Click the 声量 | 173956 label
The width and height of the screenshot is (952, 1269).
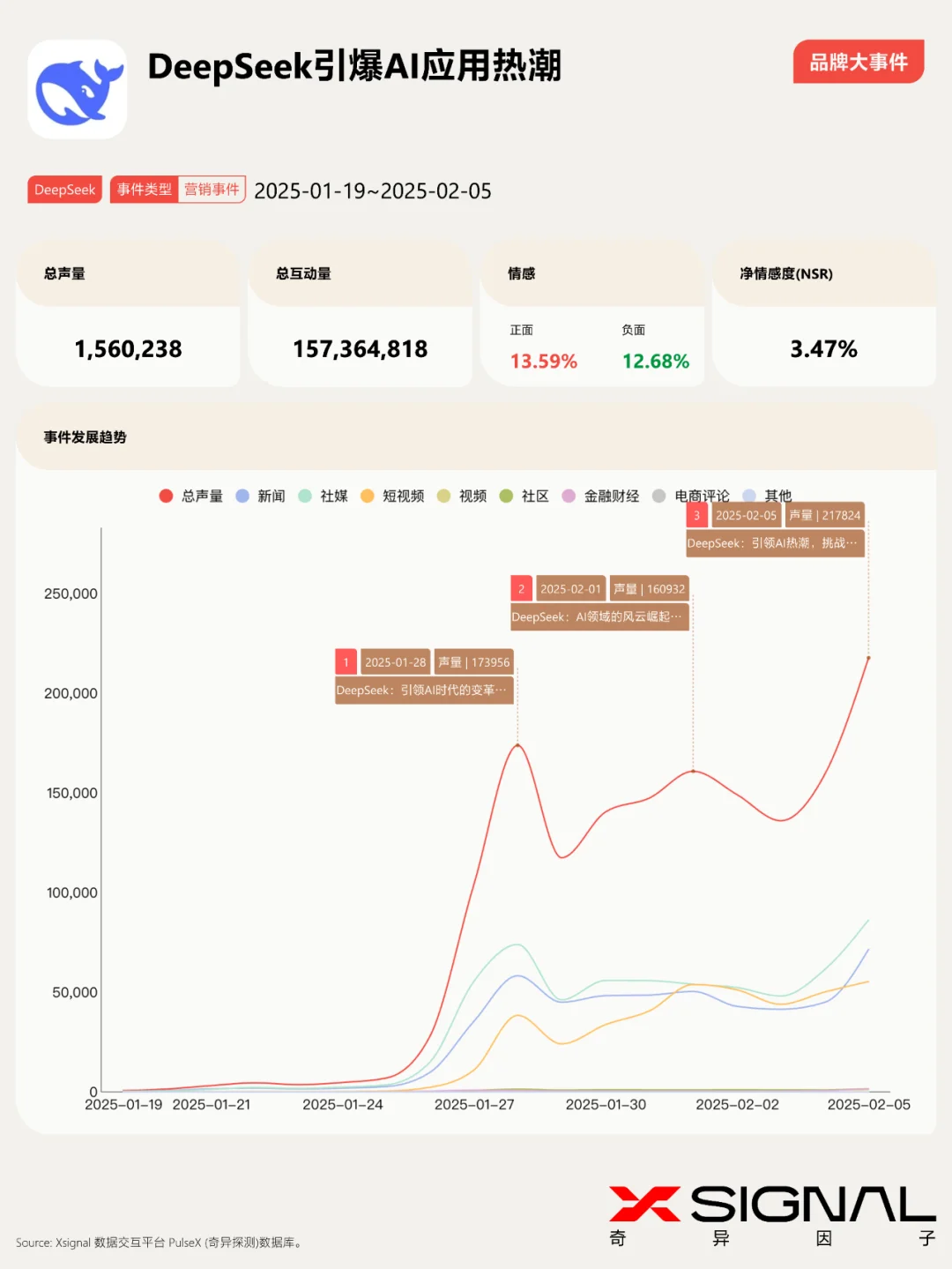point(474,662)
